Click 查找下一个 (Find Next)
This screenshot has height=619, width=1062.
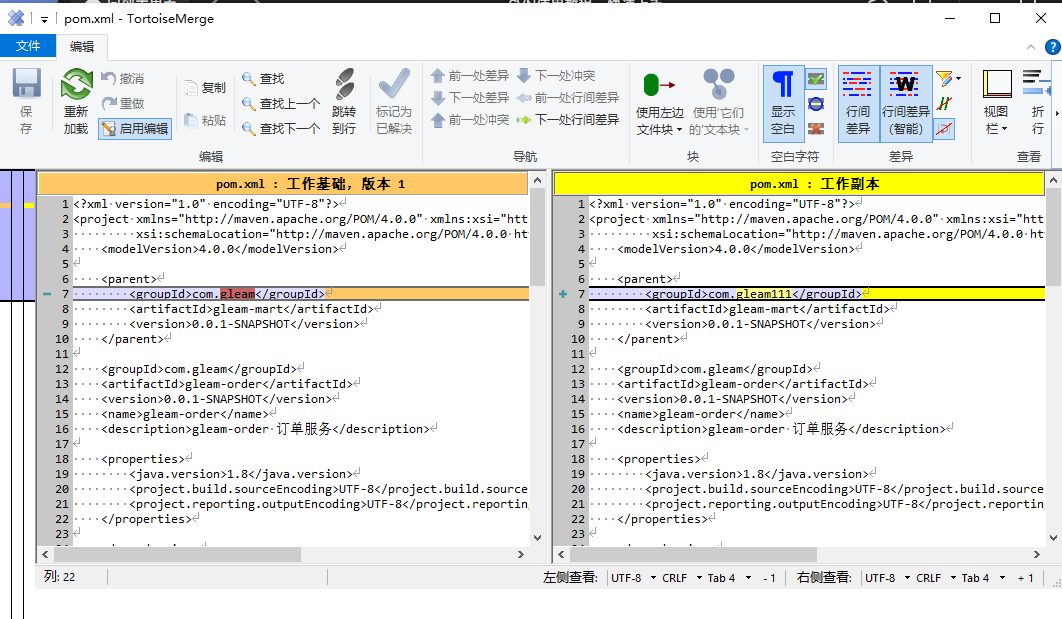coord(281,128)
